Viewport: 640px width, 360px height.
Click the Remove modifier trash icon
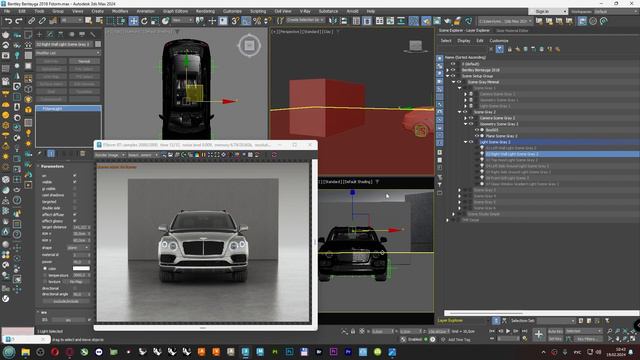click(x=82, y=153)
